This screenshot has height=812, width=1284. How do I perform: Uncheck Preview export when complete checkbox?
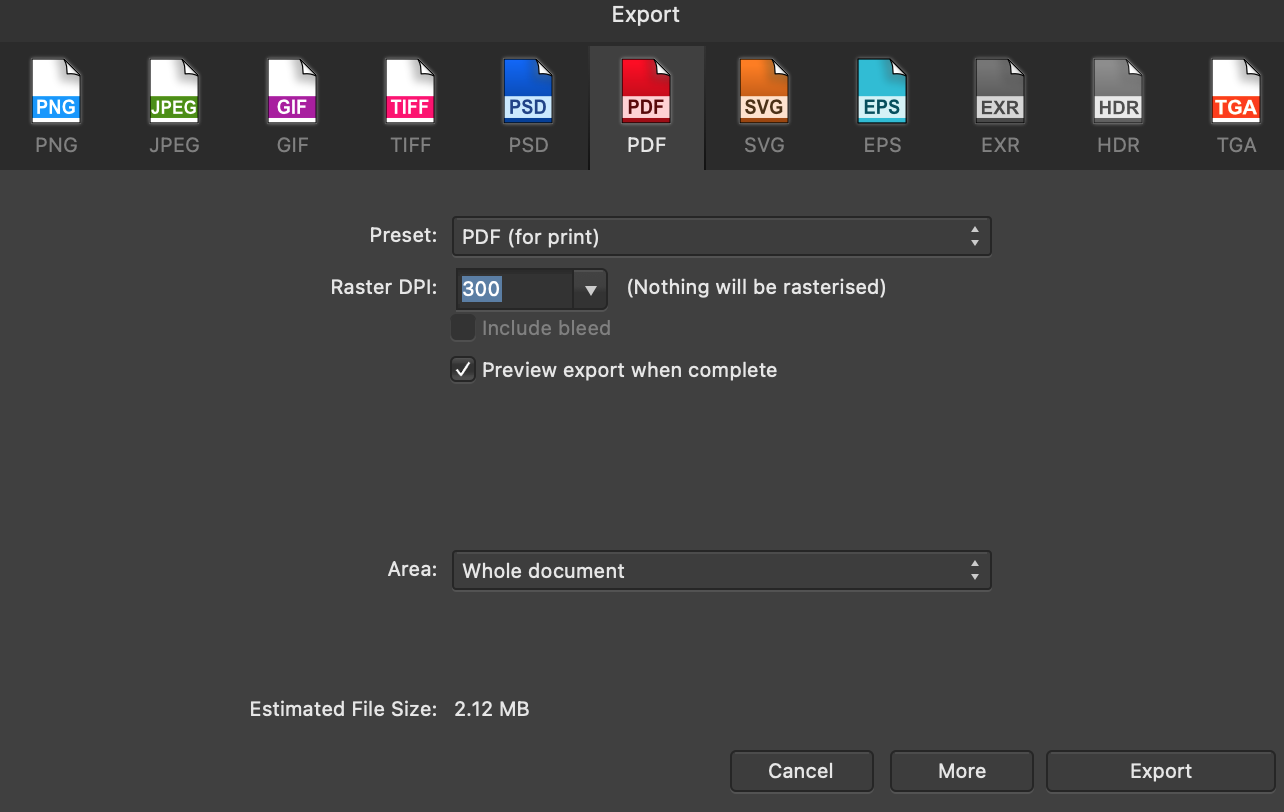pyautogui.click(x=463, y=369)
